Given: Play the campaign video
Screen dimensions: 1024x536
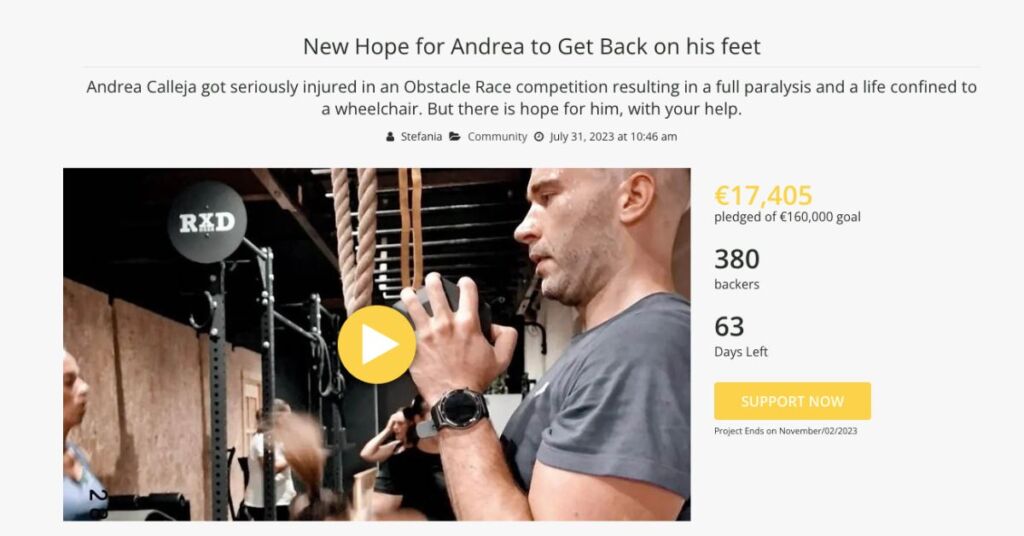Looking at the screenshot, I should coord(377,344).
